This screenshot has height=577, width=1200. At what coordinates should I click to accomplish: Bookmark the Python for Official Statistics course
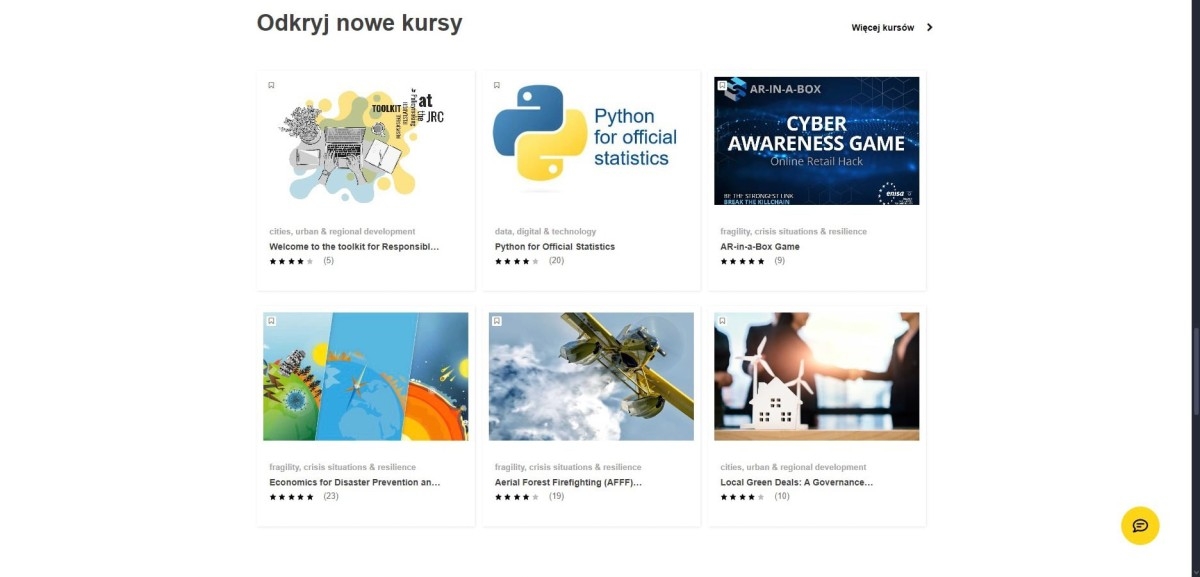pyautogui.click(x=497, y=86)
